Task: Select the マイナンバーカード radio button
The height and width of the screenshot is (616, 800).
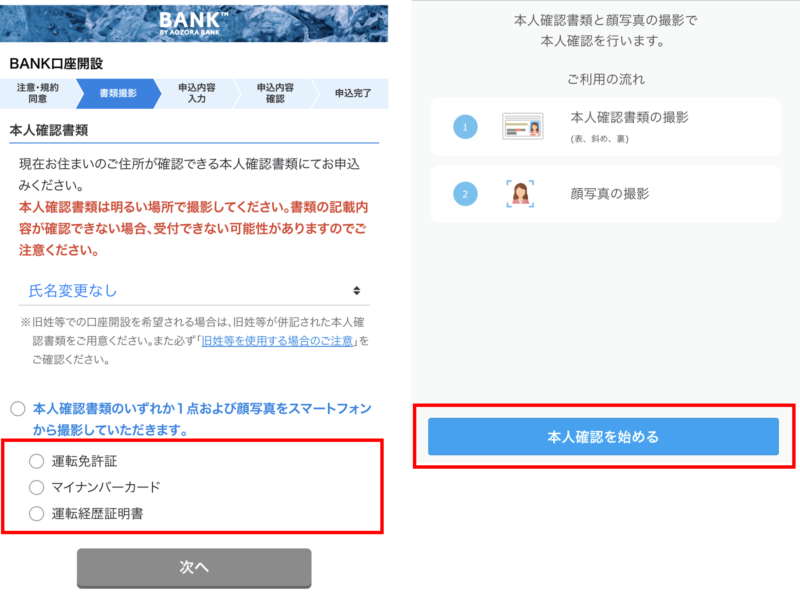Action: tap(36, 487)
